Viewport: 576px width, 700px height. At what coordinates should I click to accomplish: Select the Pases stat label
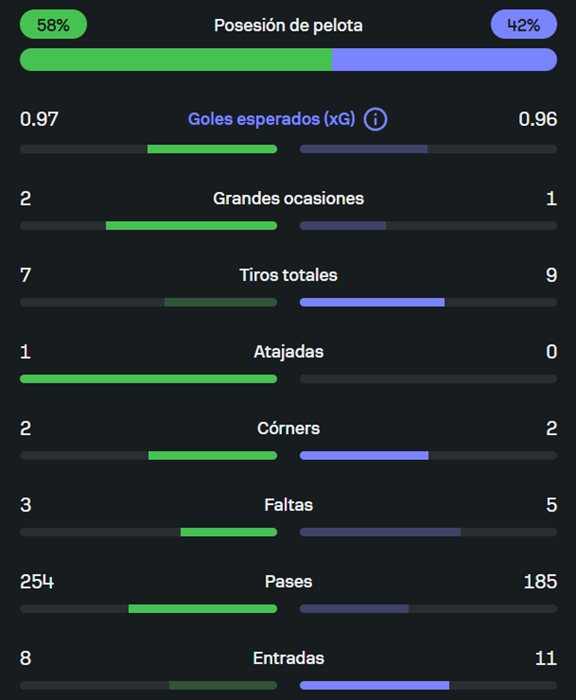click(x=288, y=582)
